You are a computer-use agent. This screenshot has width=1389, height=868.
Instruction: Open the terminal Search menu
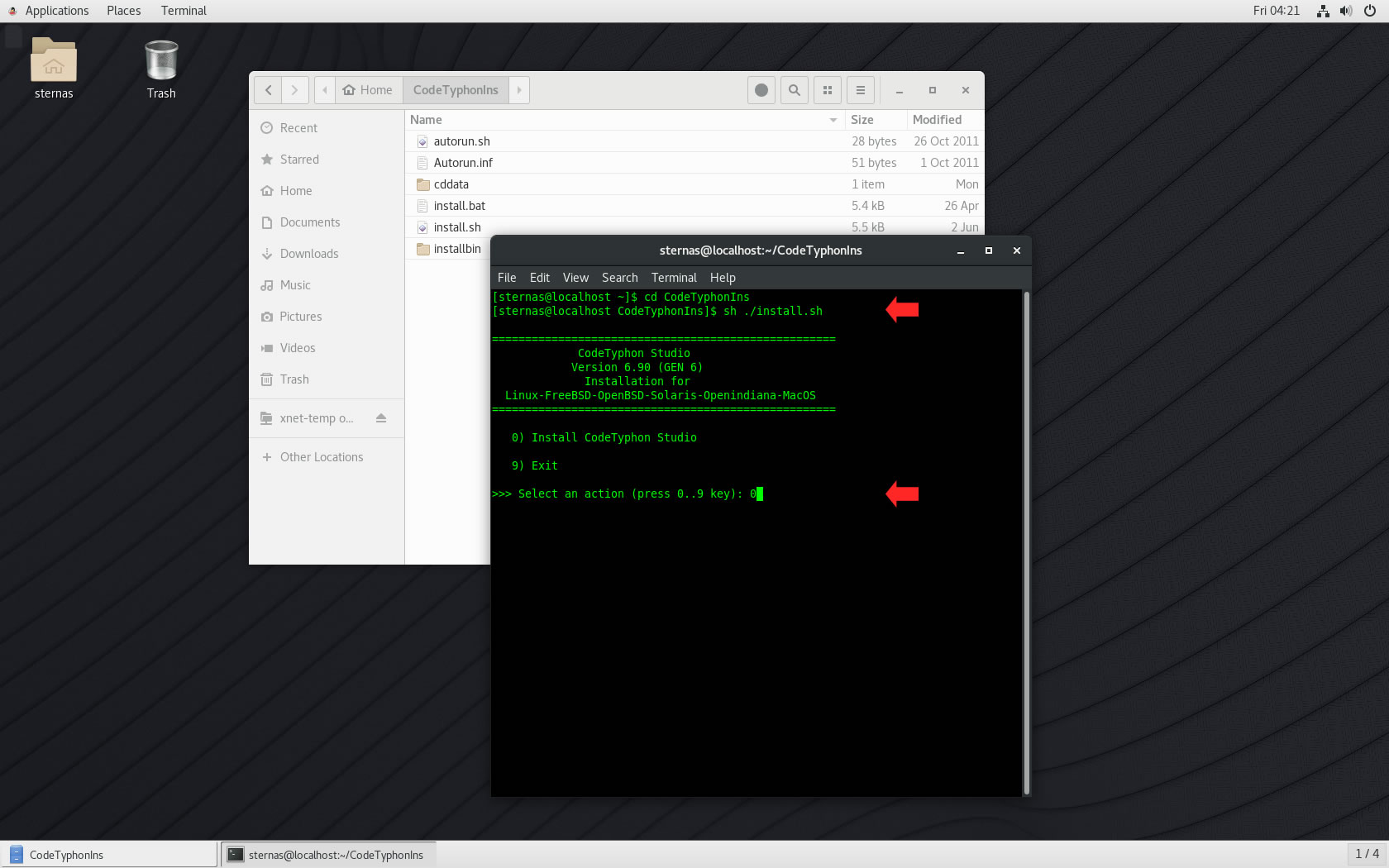620,278
